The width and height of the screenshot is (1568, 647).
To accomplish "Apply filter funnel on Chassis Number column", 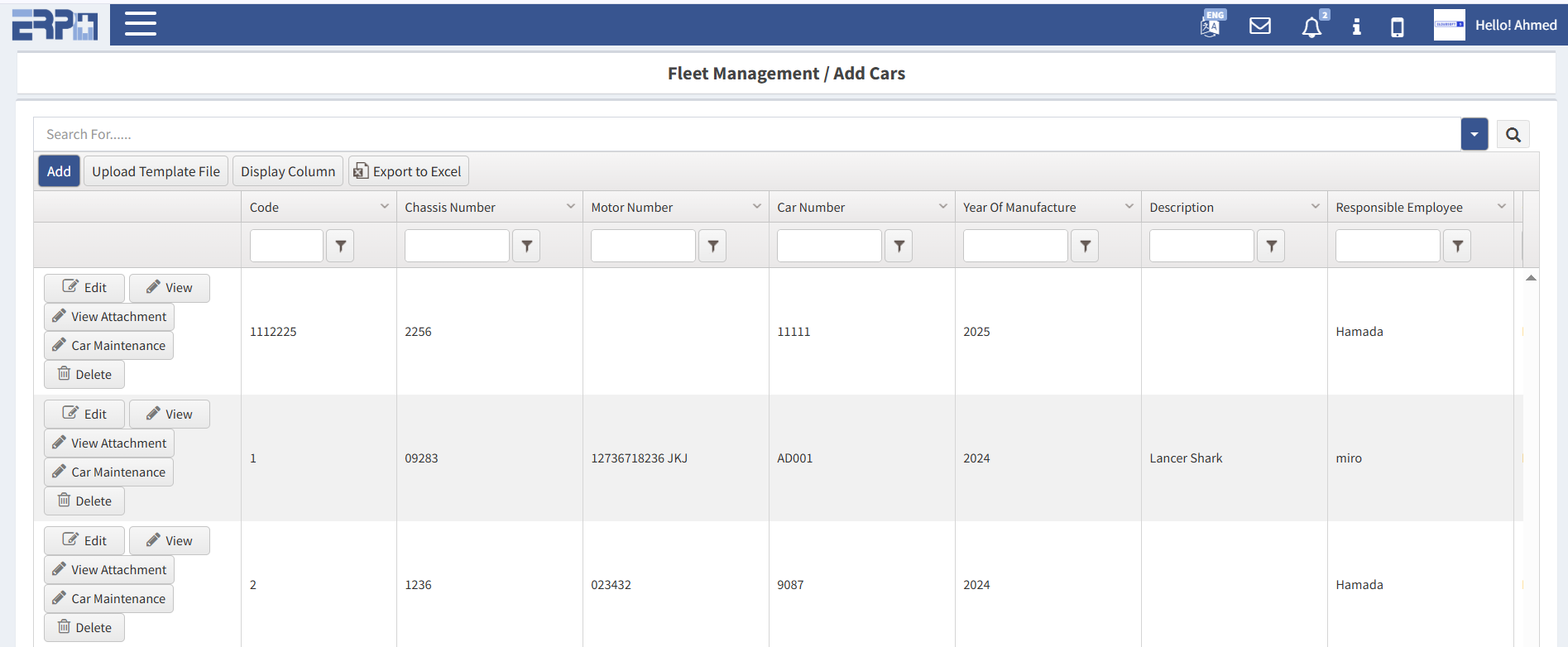I will click(526, 246).
